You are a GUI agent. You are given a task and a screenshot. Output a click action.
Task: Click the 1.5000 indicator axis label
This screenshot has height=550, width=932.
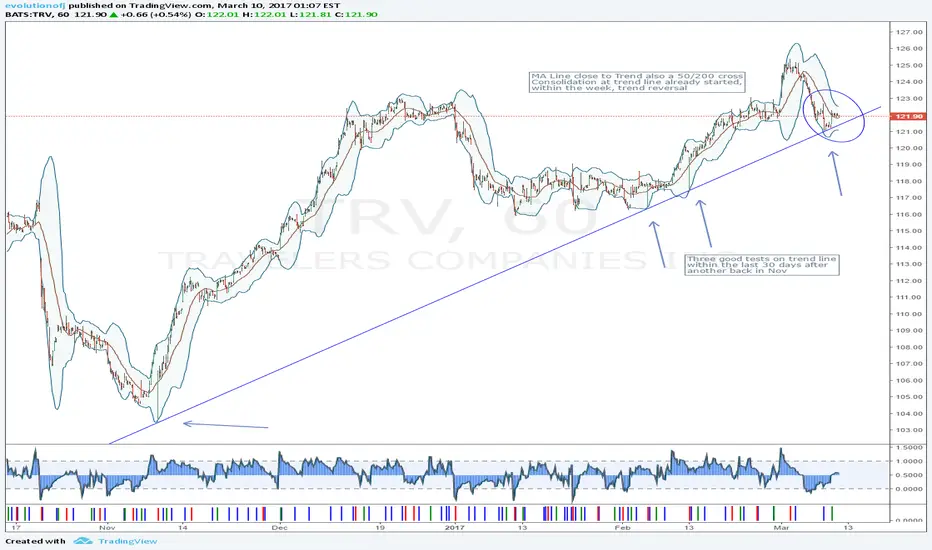click(909, 448)
